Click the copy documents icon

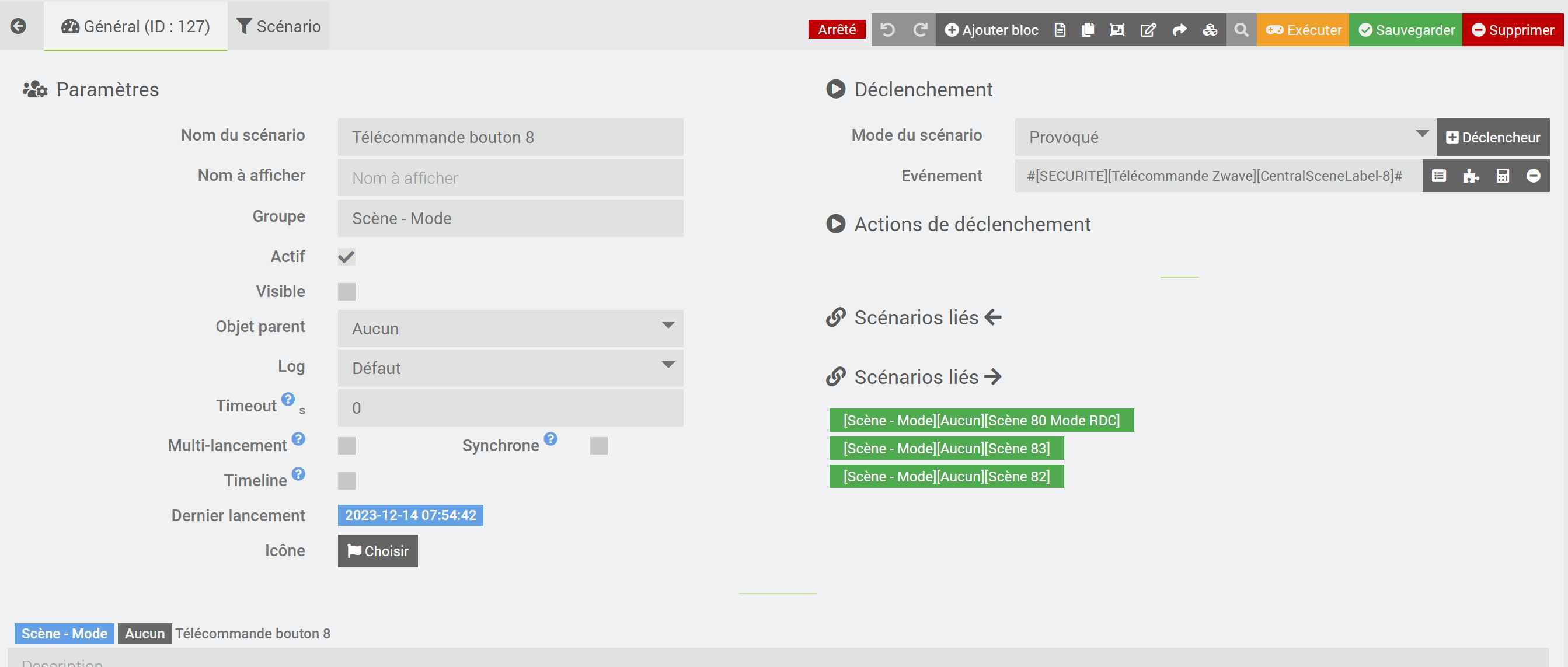(x=1088, y=30)
